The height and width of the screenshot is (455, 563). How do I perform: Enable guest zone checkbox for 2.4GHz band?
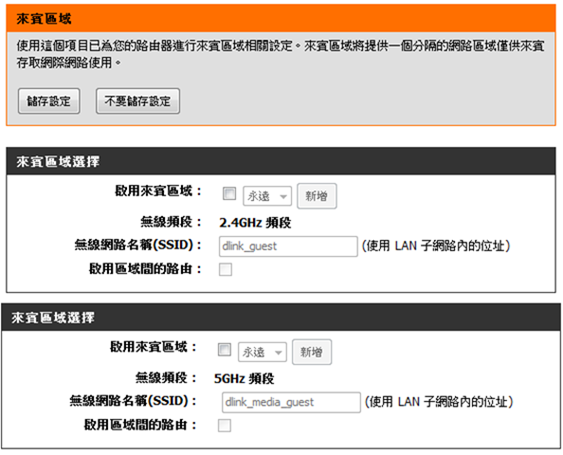click(229, 194)
